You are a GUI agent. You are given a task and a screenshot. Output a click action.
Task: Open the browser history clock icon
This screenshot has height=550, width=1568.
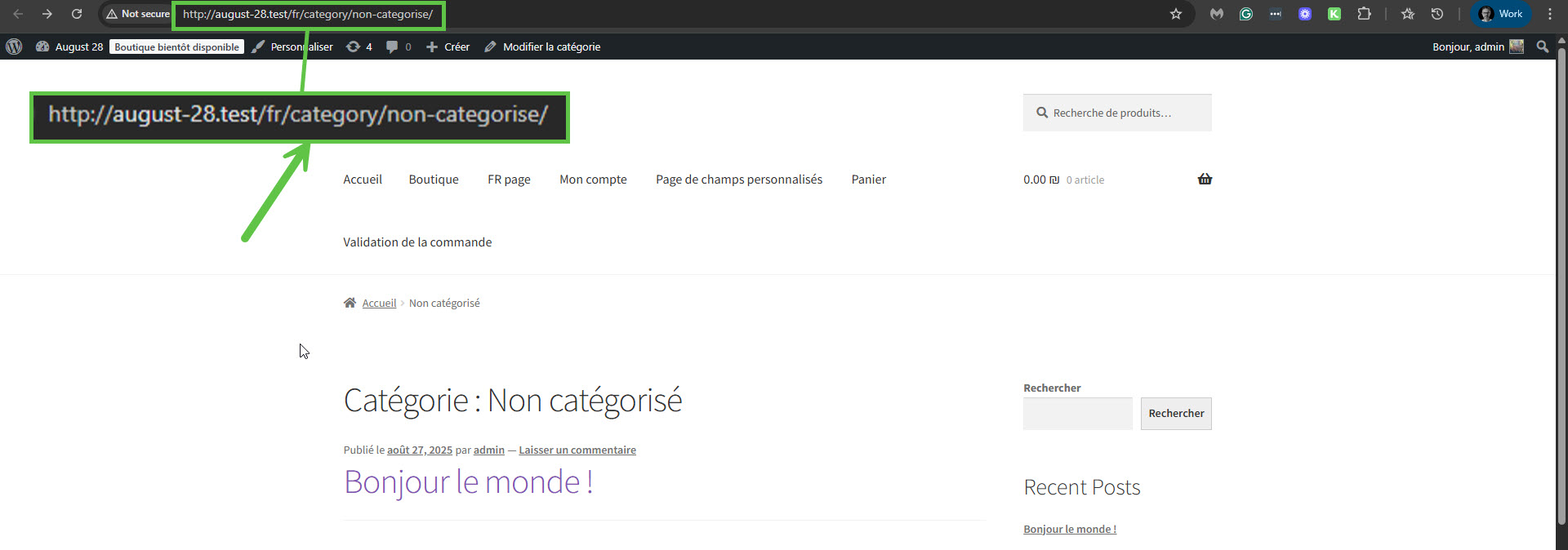point(1437,14)
